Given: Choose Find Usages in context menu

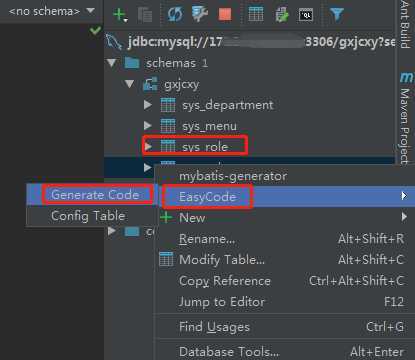Looking at the screenshot, I should [x=214, y=327].
